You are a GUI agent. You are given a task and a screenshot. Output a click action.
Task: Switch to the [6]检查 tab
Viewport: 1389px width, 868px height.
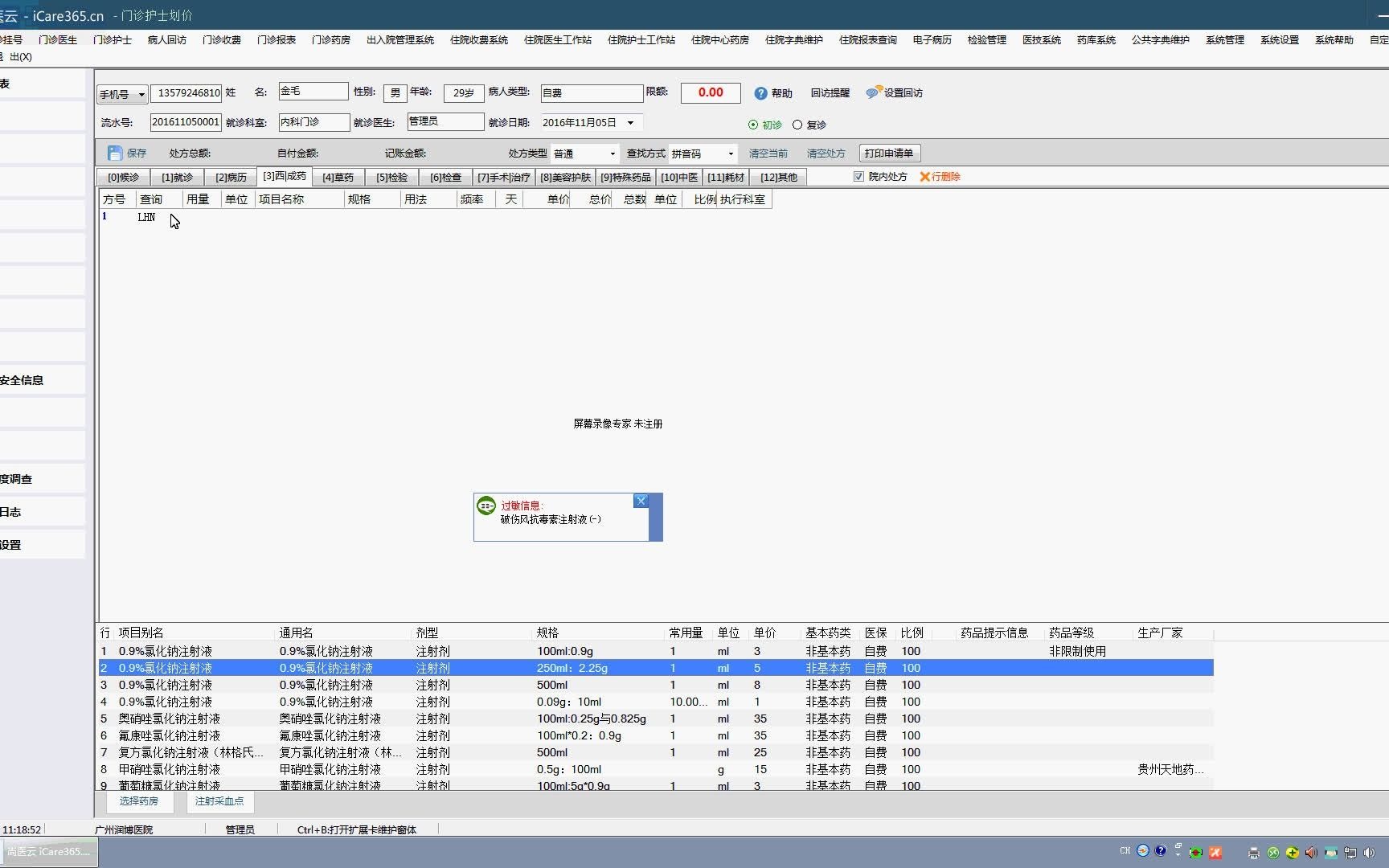[446, 178]
